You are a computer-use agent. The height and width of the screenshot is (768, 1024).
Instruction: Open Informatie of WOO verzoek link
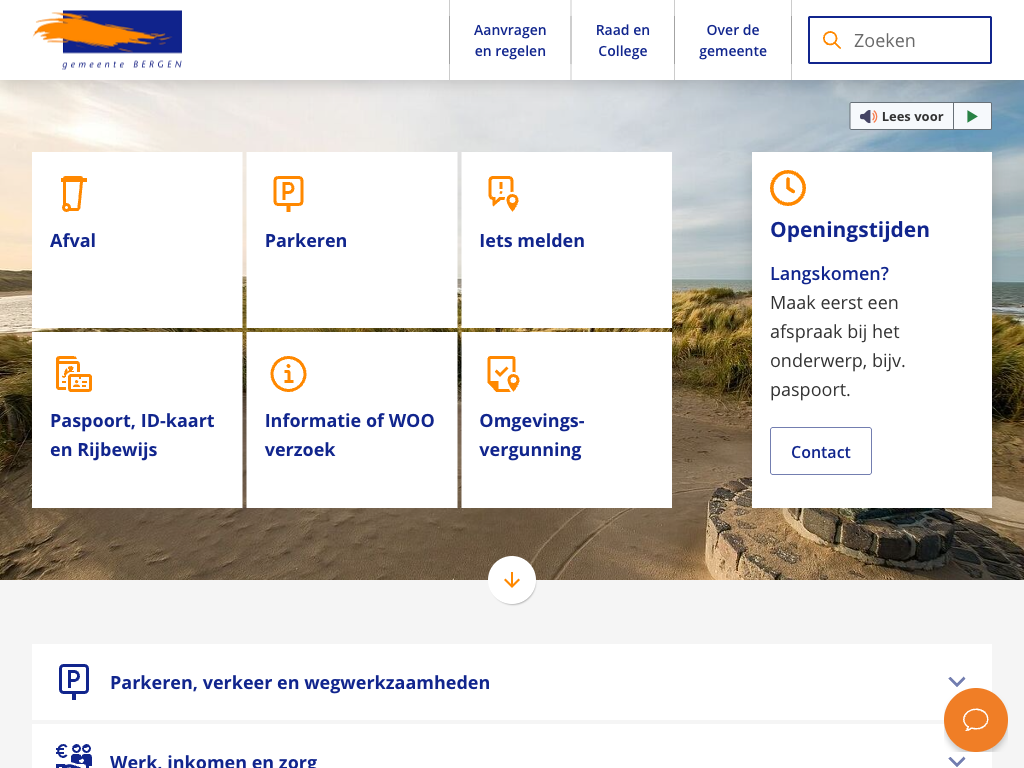click(x=352, y=420)
